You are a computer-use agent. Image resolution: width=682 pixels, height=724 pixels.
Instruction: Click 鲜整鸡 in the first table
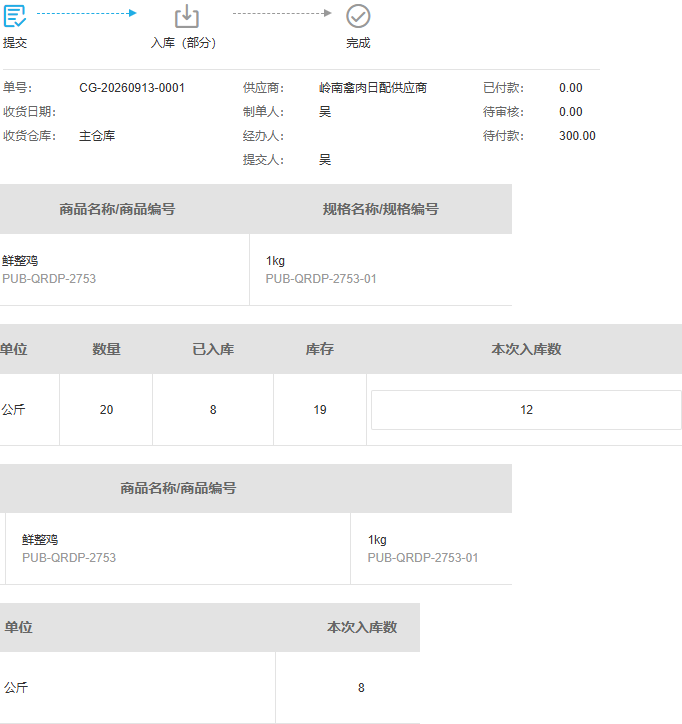click(x=20, y=261)
